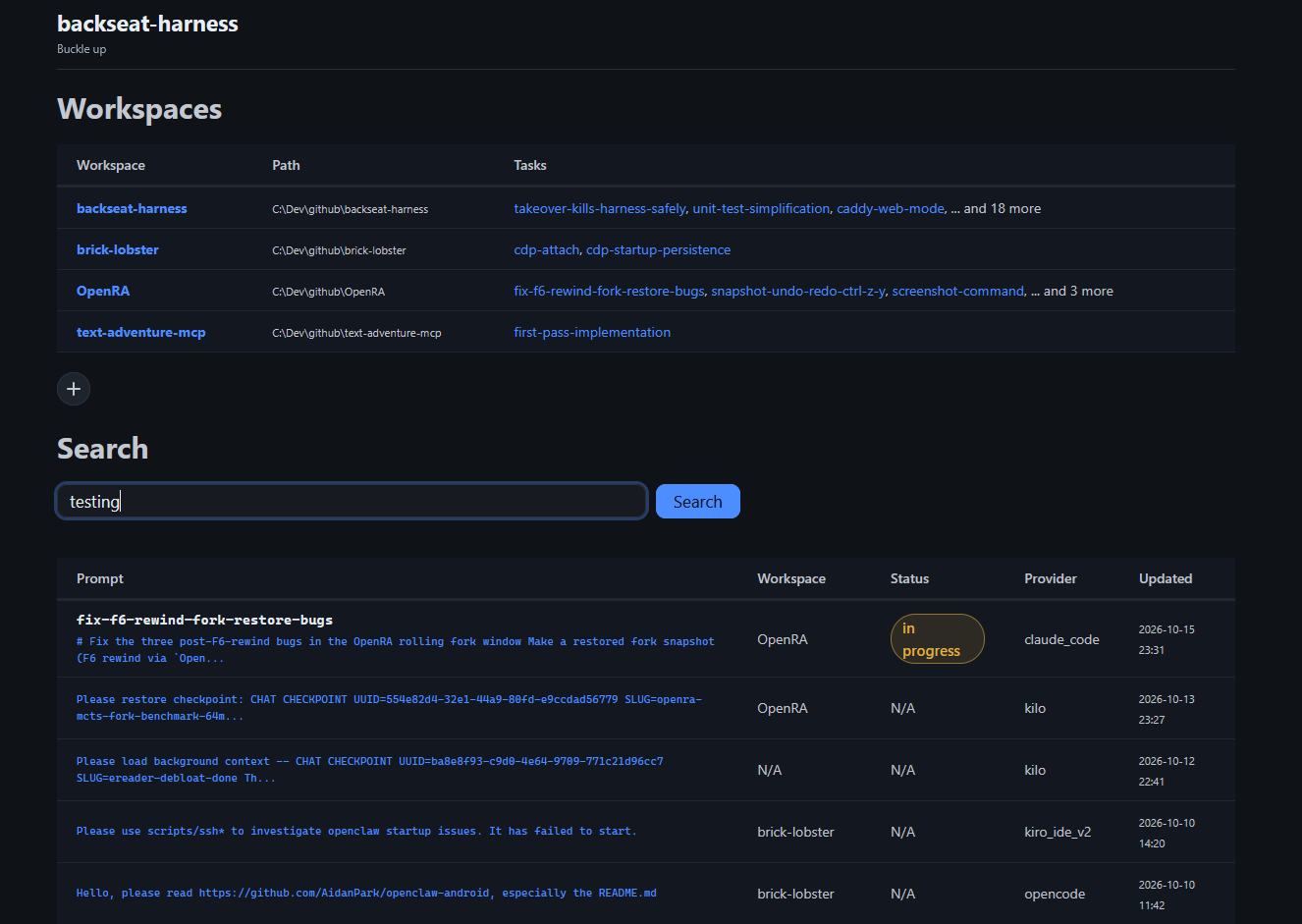The height and width of the screenshot is (924, 1302).
Task: Click the Status column header
Action: [909, 578]
